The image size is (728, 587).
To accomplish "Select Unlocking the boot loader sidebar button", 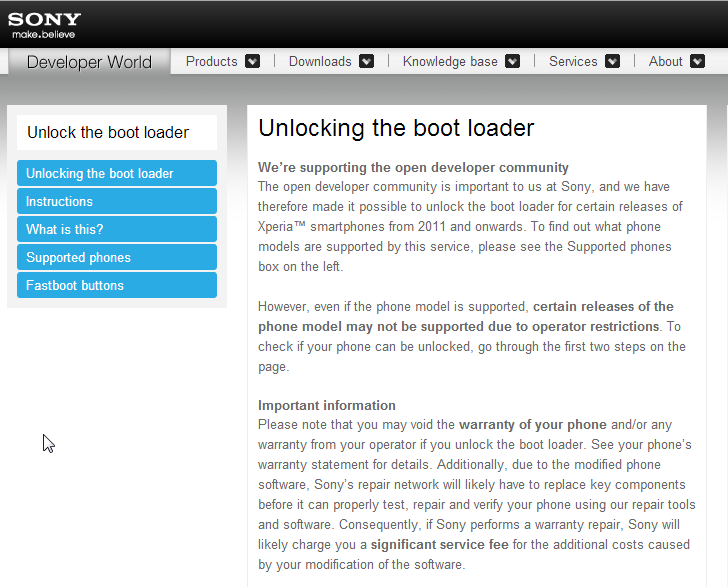I will [117, 173].
